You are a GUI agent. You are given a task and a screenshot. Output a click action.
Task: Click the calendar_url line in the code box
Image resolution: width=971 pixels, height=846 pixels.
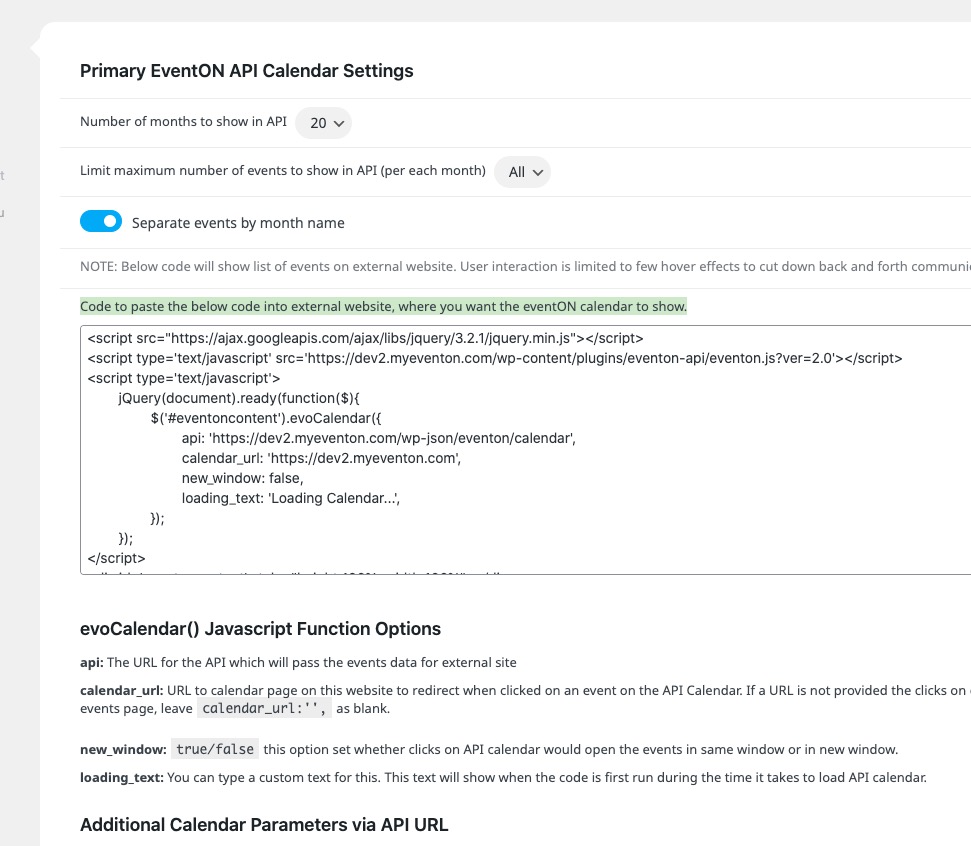click(x=321, y=458)
